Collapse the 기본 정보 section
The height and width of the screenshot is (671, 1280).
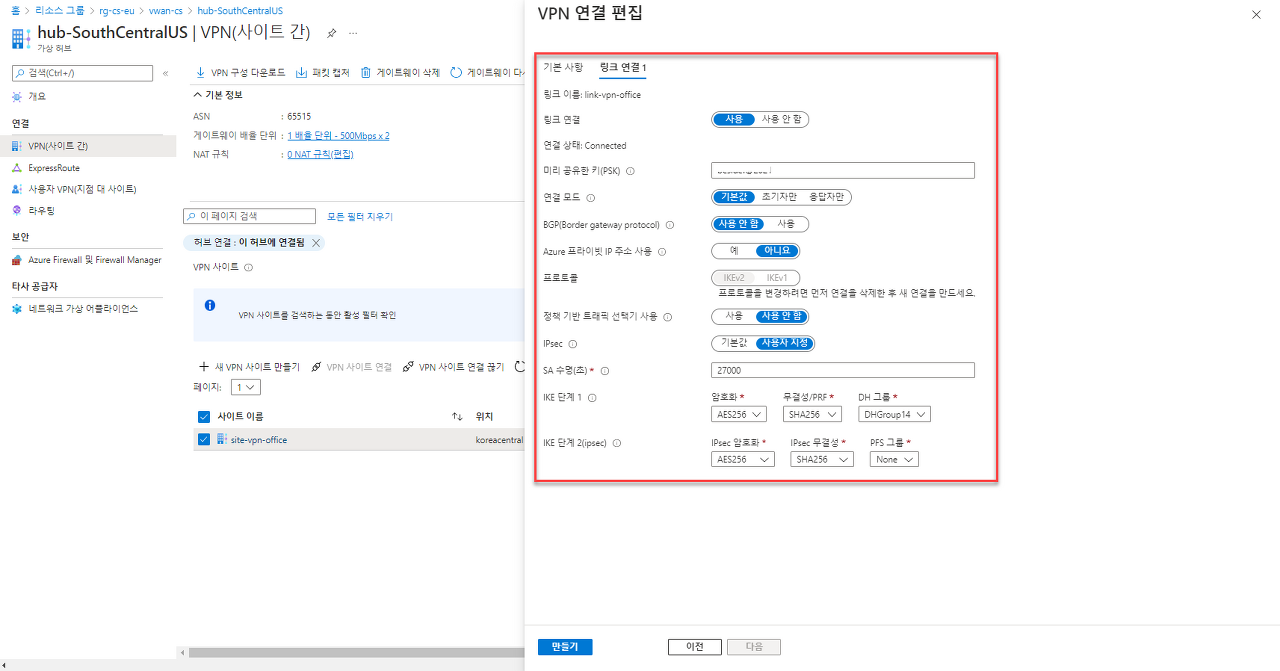pyautogui.click(x=218, y=95)
